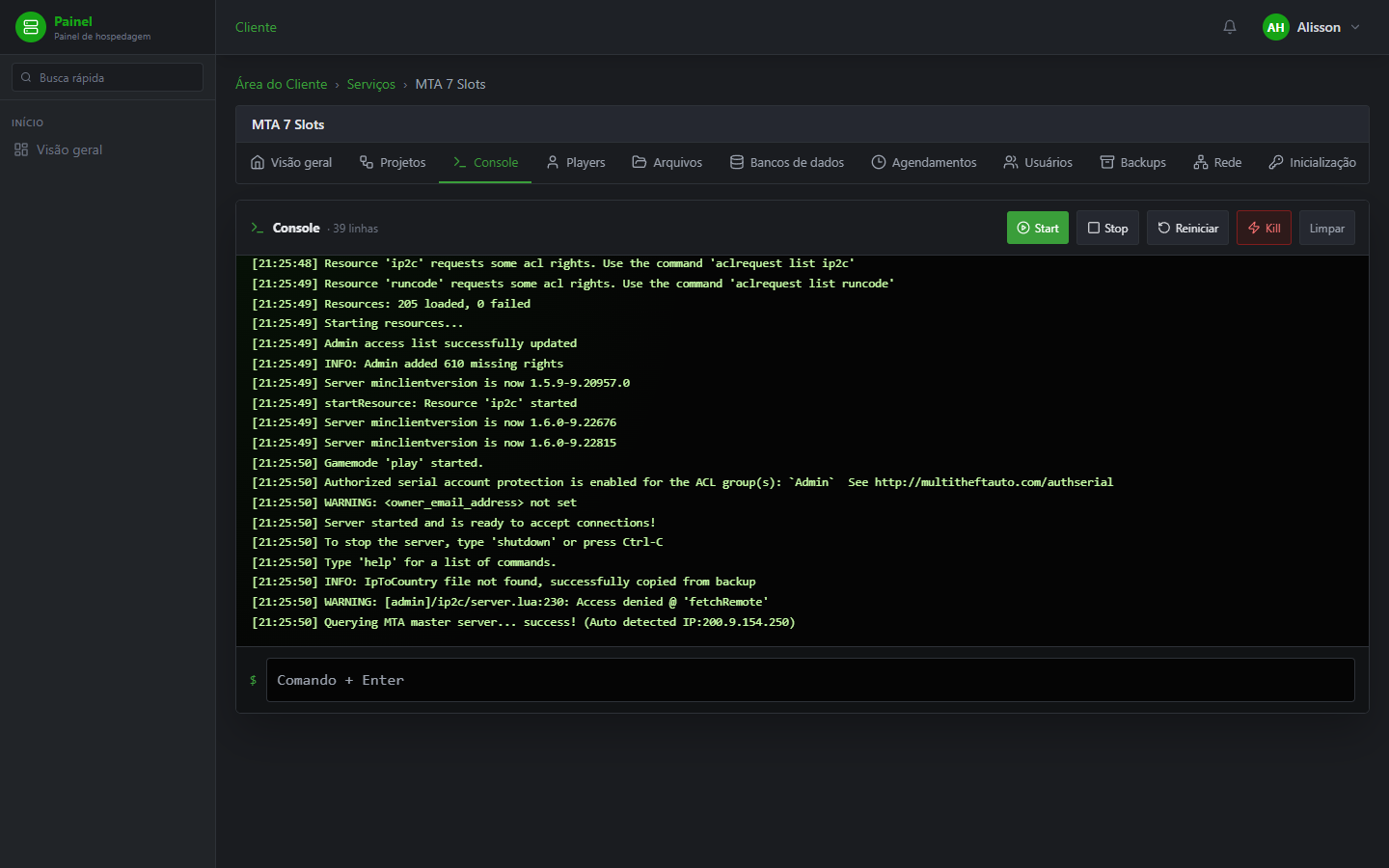This screenshot has height=868, width=1389.
Task: Stop the server with the Stop button
Action: 1107,228
